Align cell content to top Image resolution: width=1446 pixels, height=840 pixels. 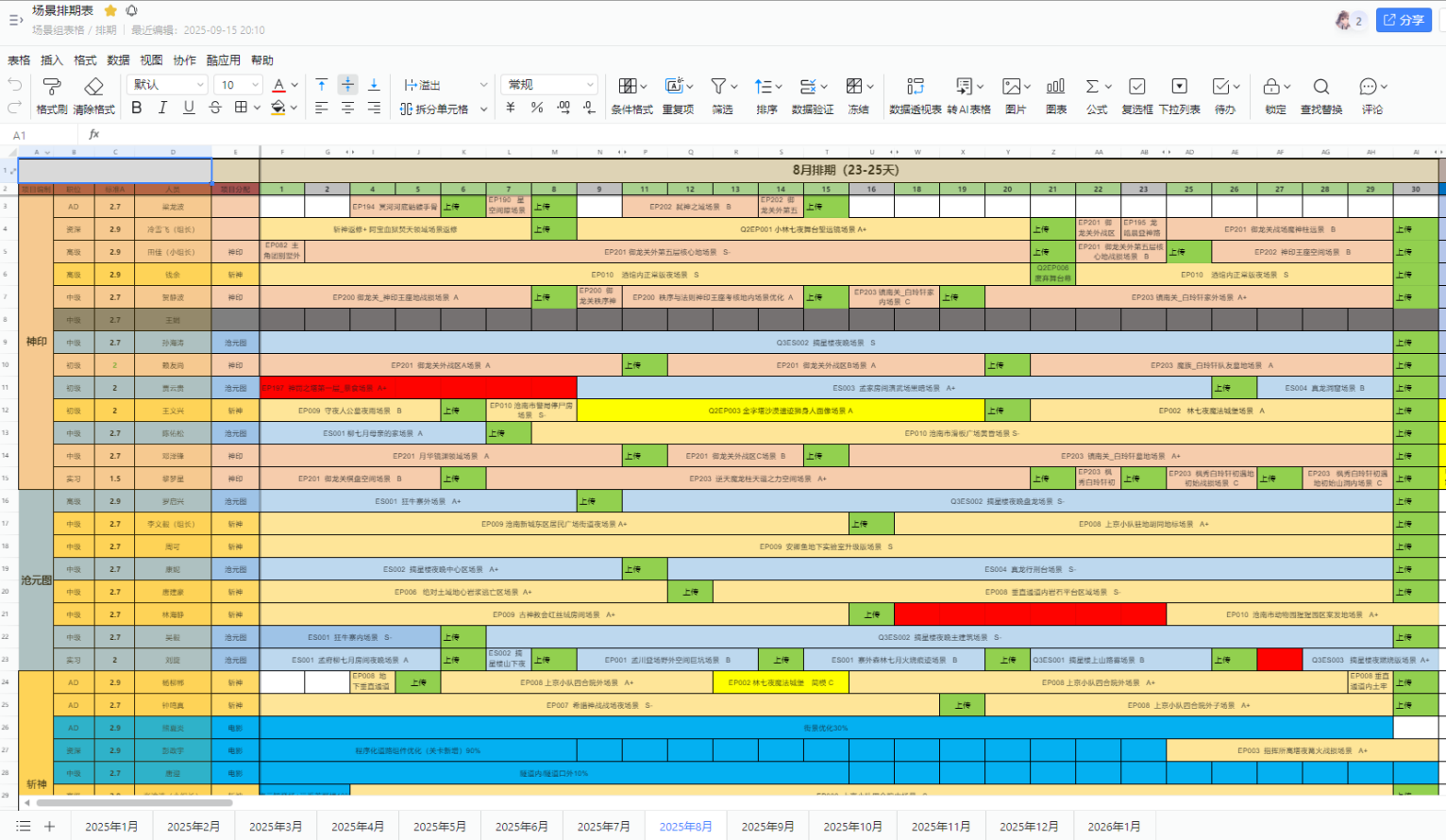tap(322, 85)
